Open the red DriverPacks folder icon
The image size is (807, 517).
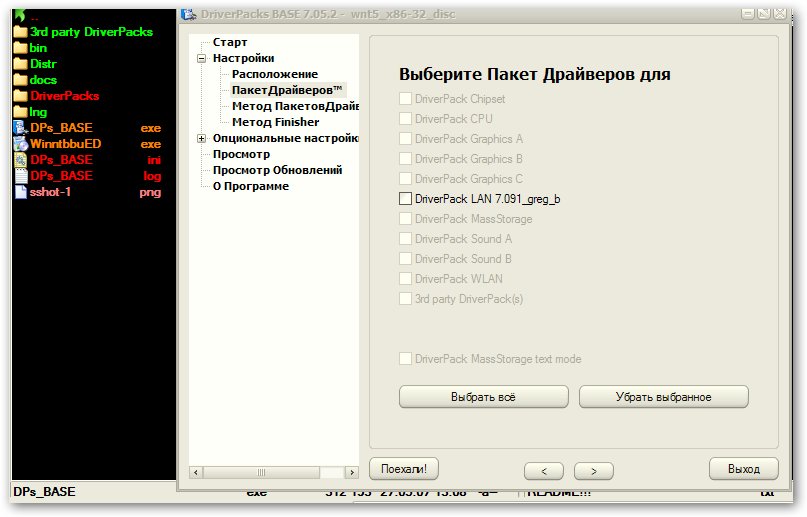pyautogui.click(x=20, y=96)
